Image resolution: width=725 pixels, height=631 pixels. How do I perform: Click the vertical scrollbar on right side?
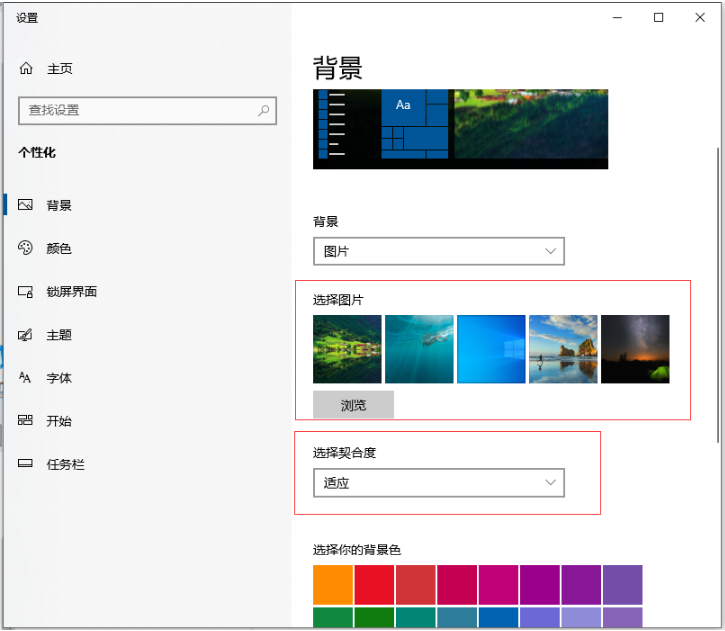(716, 300)
